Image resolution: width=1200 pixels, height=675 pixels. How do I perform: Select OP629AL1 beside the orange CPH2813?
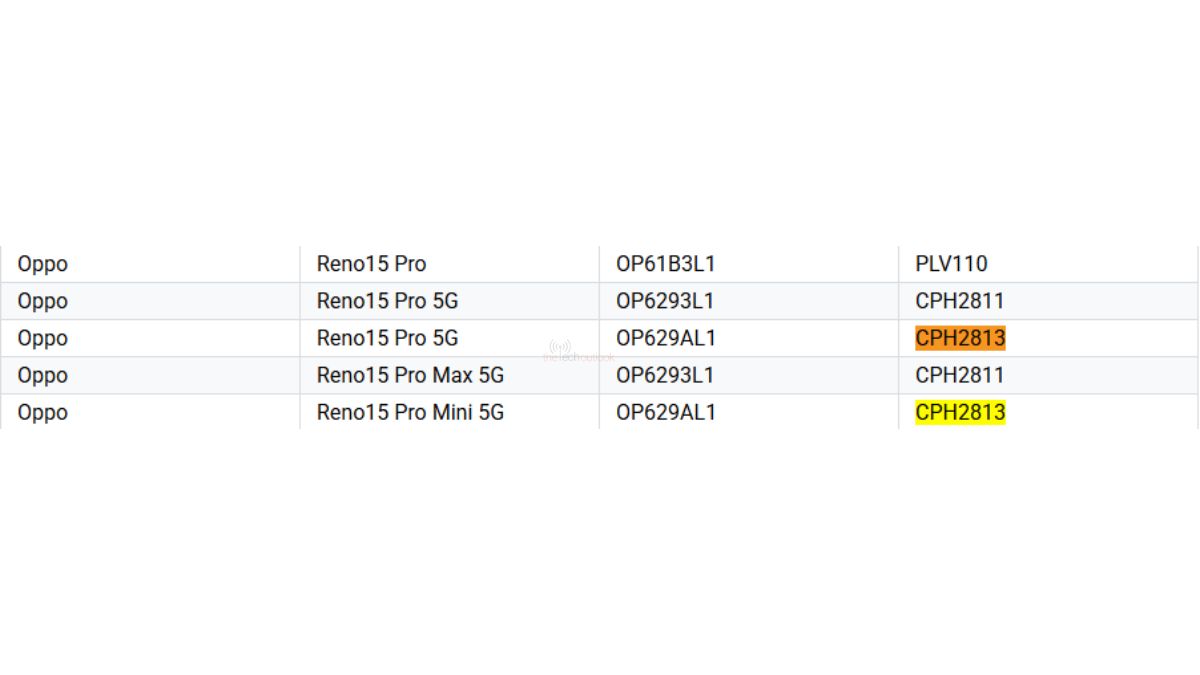pyautogui.click(x=666, y=338)
